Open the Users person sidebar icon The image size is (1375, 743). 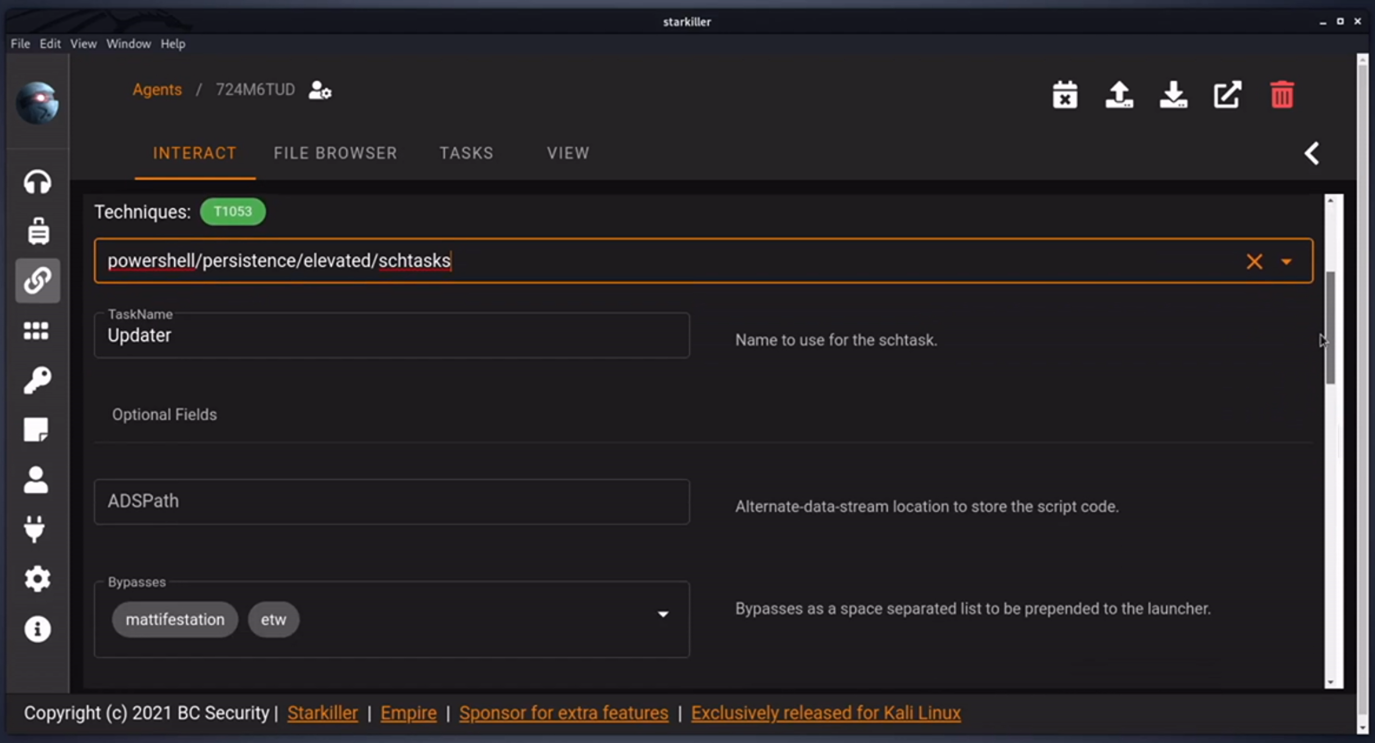[x=36, y=480]
